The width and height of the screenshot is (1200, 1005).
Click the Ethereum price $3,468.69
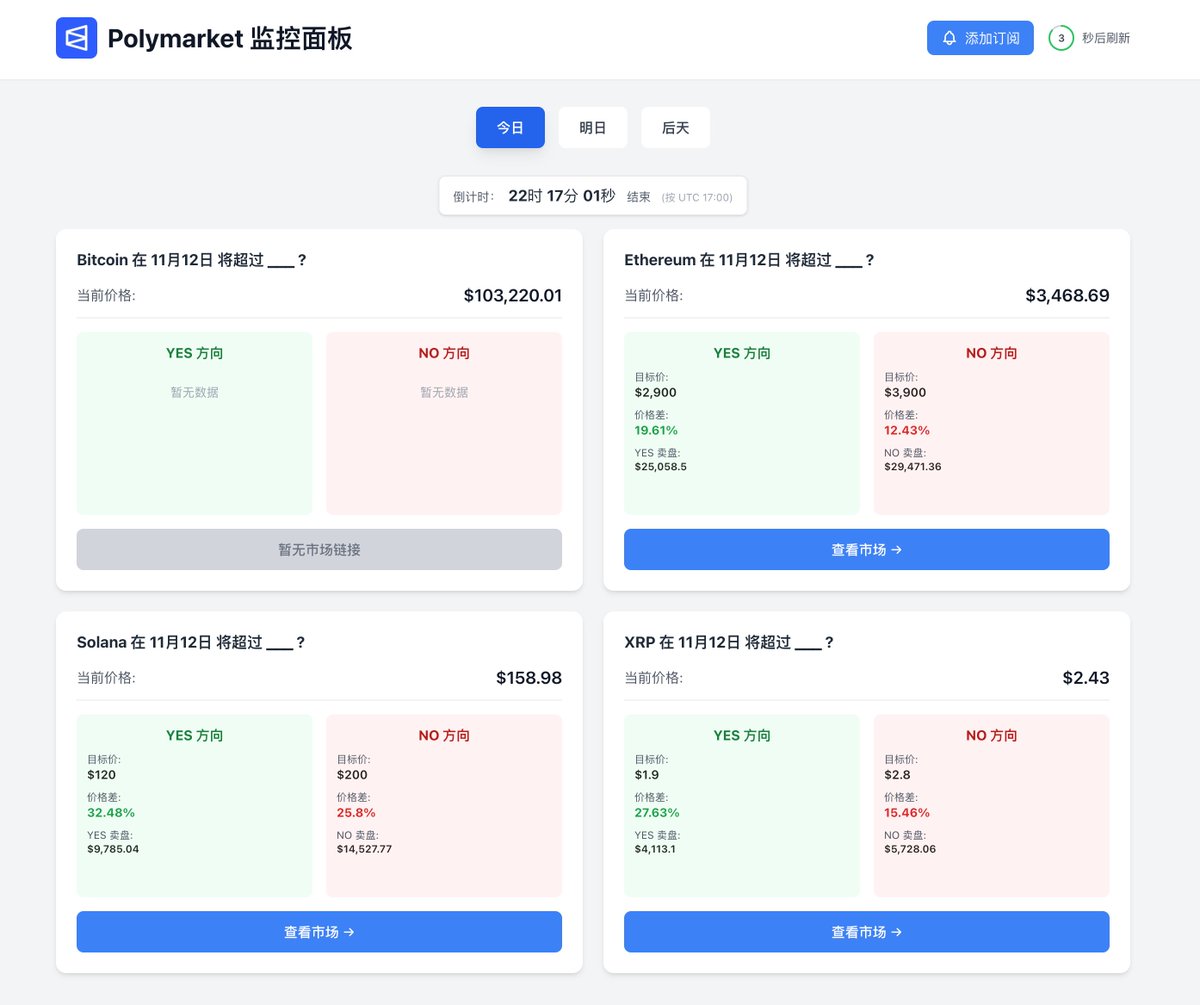[x=1067, y=296]
